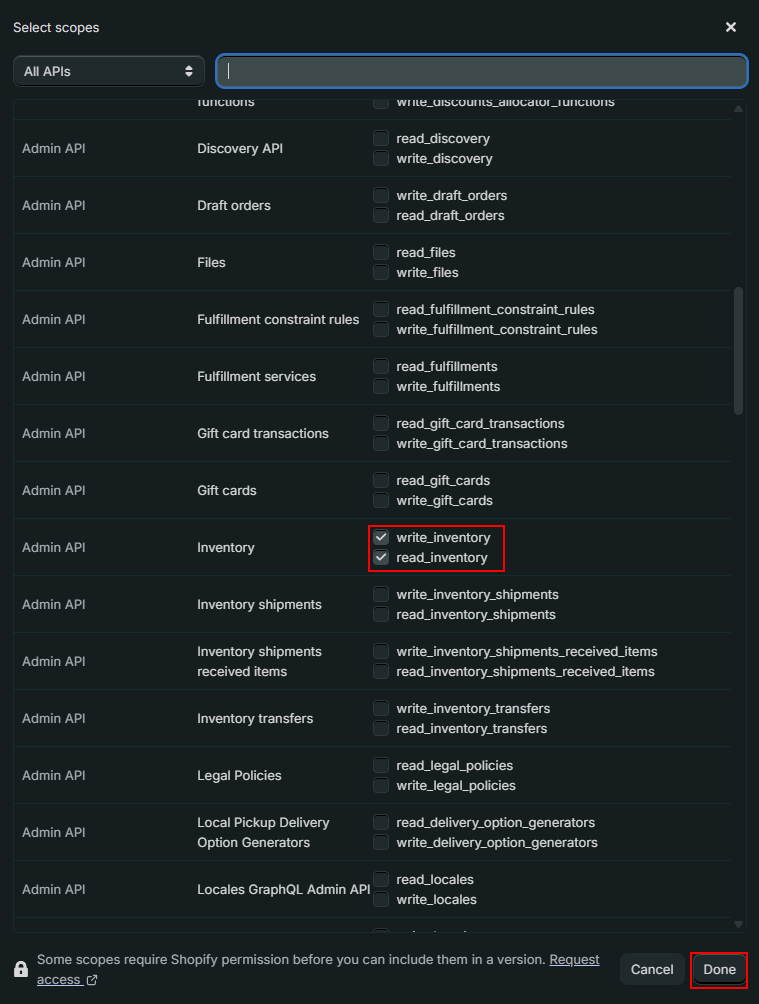Enable read_legal_policies checkbox
759x1004 pixels.
381,766
